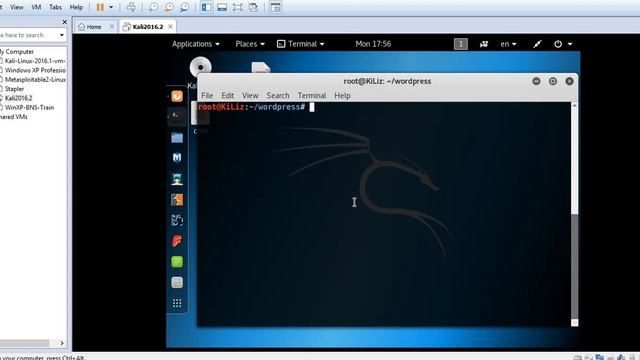This screenshot has height=360, width=640.
Task: Open Terminal File menu
Action: pyautogui.click(x=207, y=96)
